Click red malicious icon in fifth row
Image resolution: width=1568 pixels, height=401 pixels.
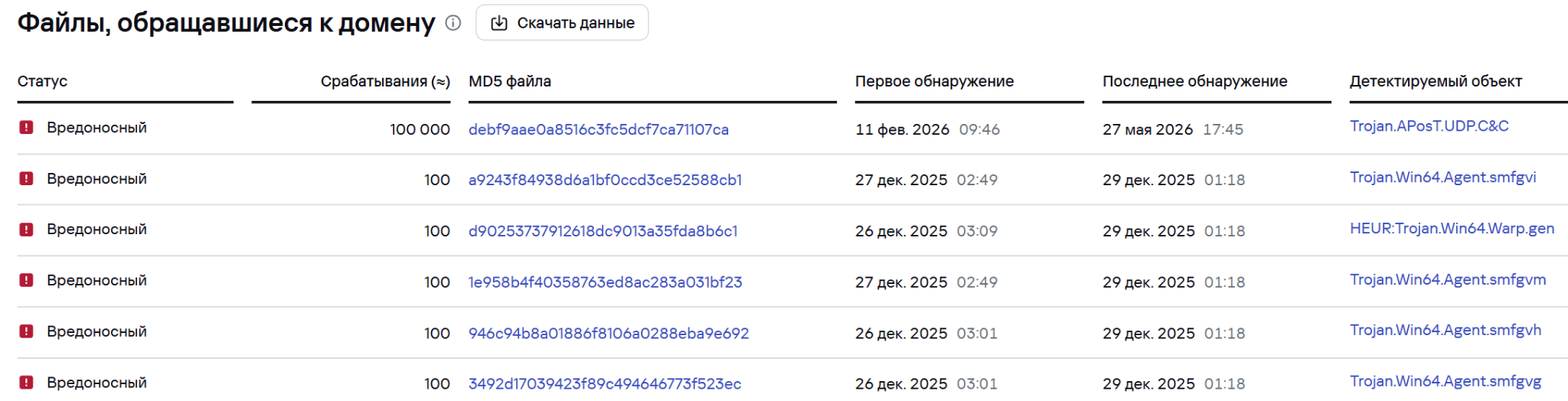tap(26, 331)
